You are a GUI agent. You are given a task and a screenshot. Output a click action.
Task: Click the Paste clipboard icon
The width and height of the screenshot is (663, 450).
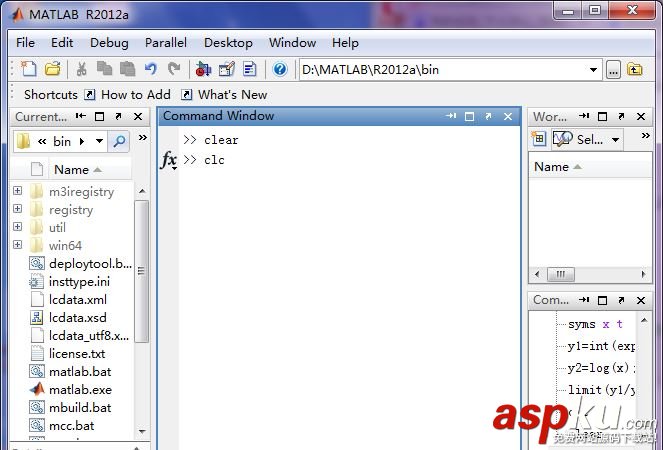click(x=127, y=69)
